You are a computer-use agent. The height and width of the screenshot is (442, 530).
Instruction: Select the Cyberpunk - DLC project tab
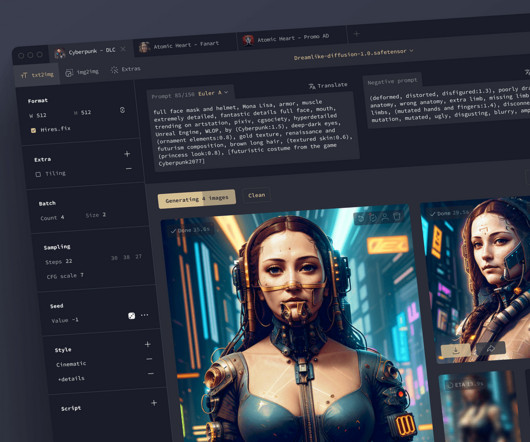coord(92,51)
